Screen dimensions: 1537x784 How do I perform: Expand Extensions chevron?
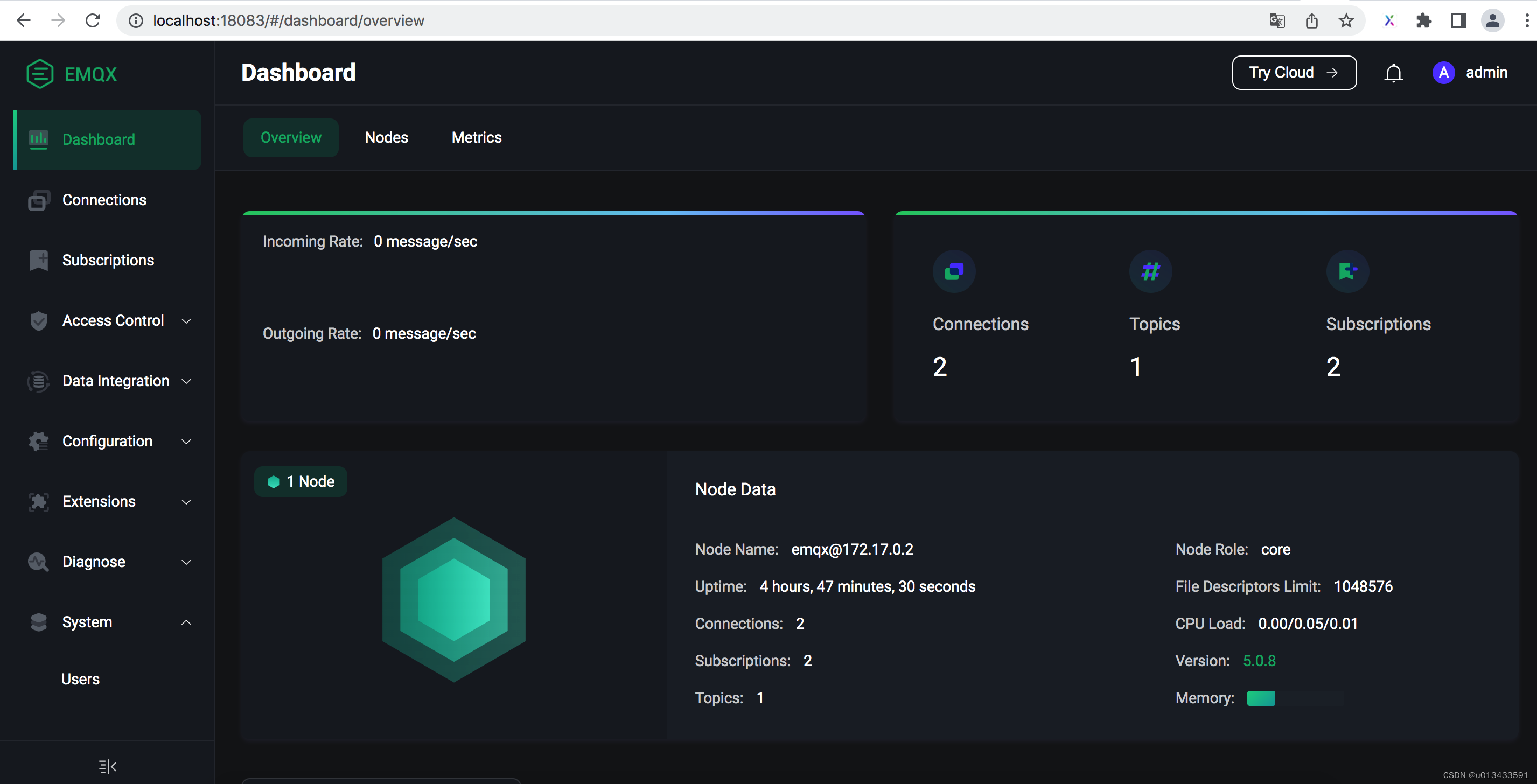tap(186, 502)
